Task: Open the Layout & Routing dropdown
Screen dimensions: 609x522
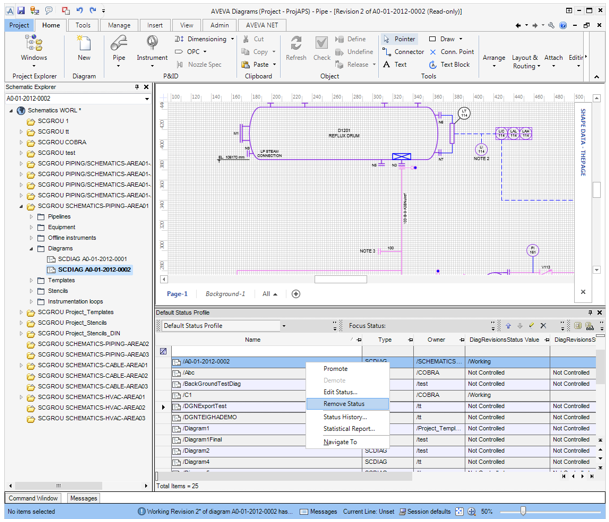Action: click(x=526, y=62)
